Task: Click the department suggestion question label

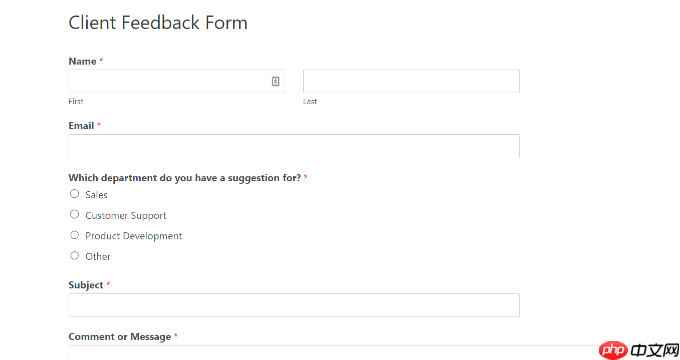Action: (x=185, y=178)
